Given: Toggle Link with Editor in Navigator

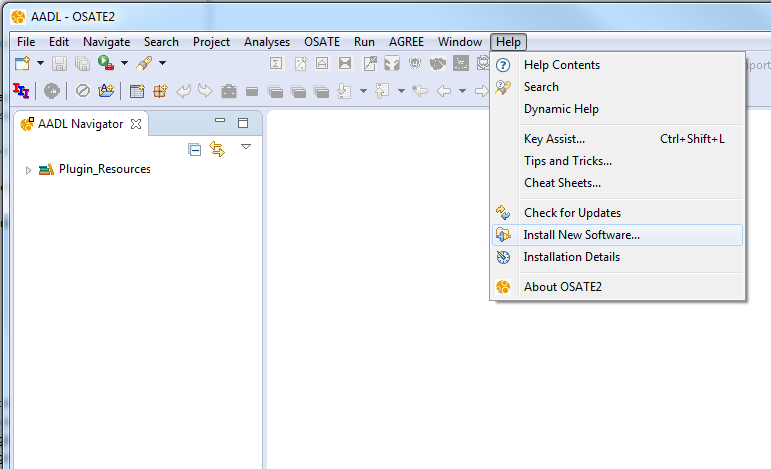Looking at the screenshot, I should pos(217,149).
